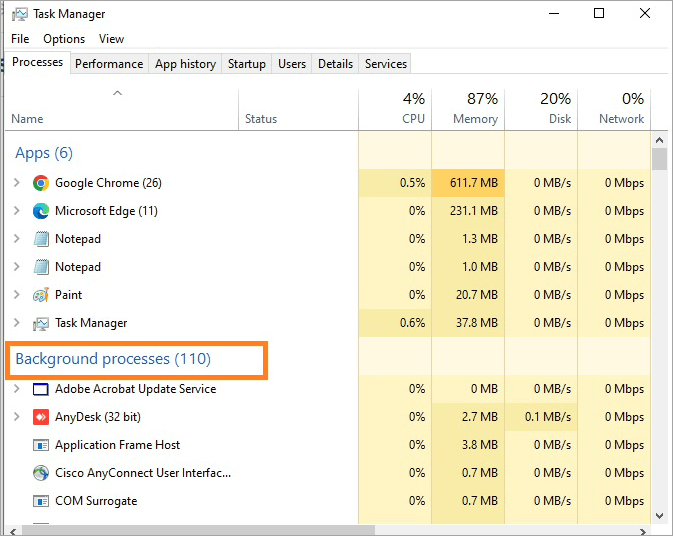Click the Microsoft Edge process icon

pos(41,211)
